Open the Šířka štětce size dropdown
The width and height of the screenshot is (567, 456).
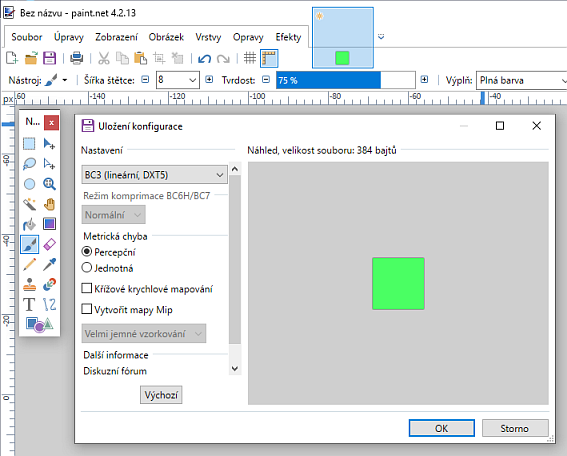click(x=178, y=80)
